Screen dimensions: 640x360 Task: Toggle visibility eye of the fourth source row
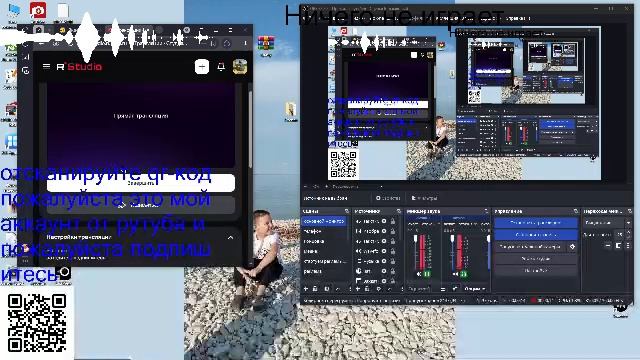pyautogui.click(x=384, y=251)
